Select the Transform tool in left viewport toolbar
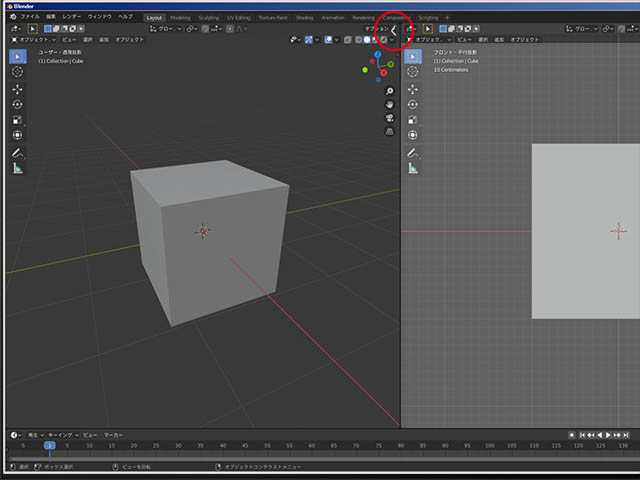640x480 pixels. pyautogui.click(x=17, y=135)
